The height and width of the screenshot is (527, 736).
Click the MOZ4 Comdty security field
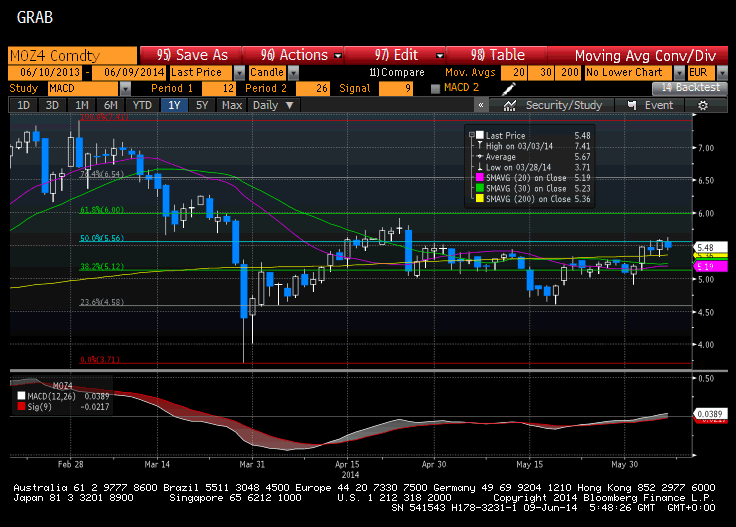point(72,55)
